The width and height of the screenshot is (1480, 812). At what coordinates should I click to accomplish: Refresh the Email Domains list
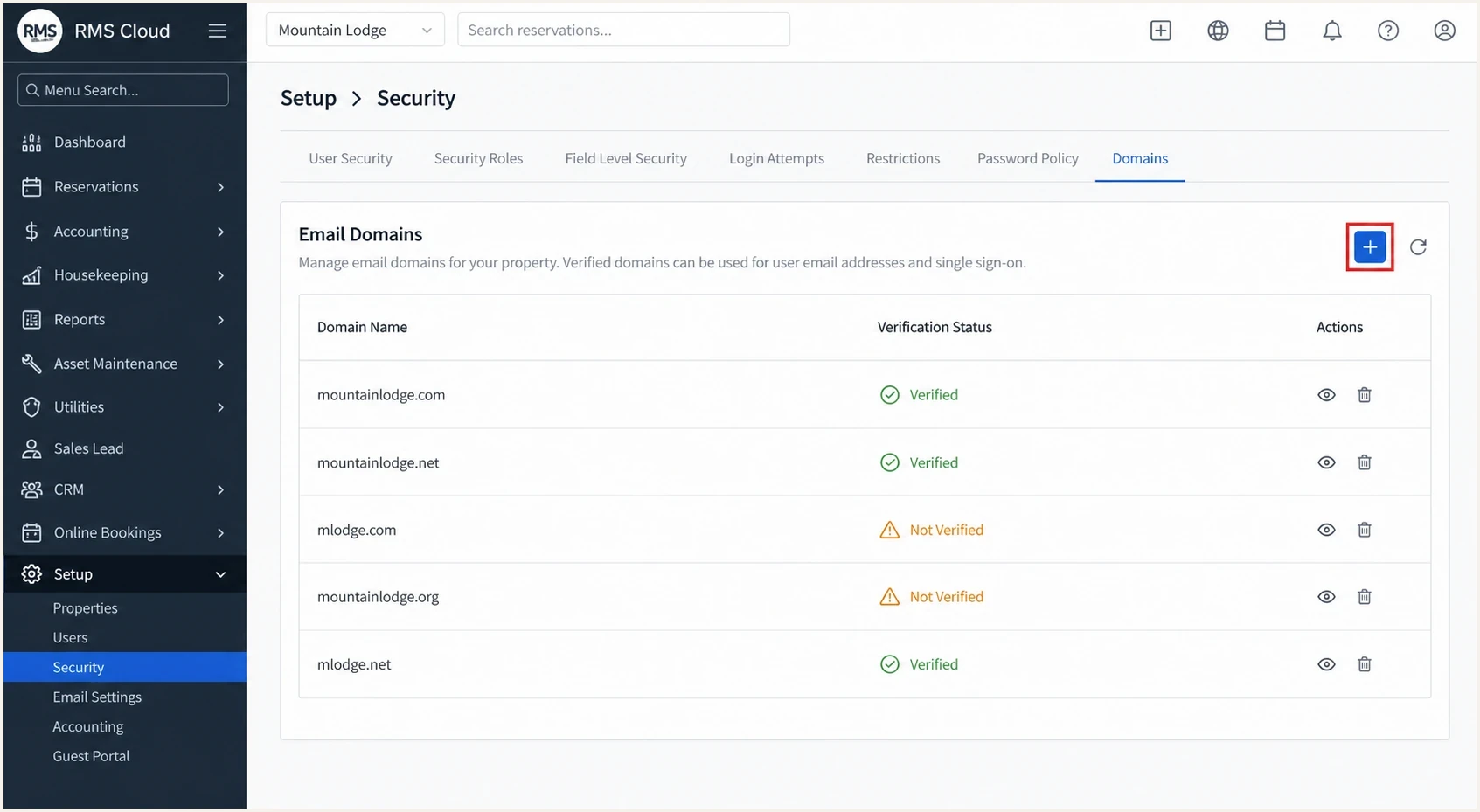[1418, 247]
